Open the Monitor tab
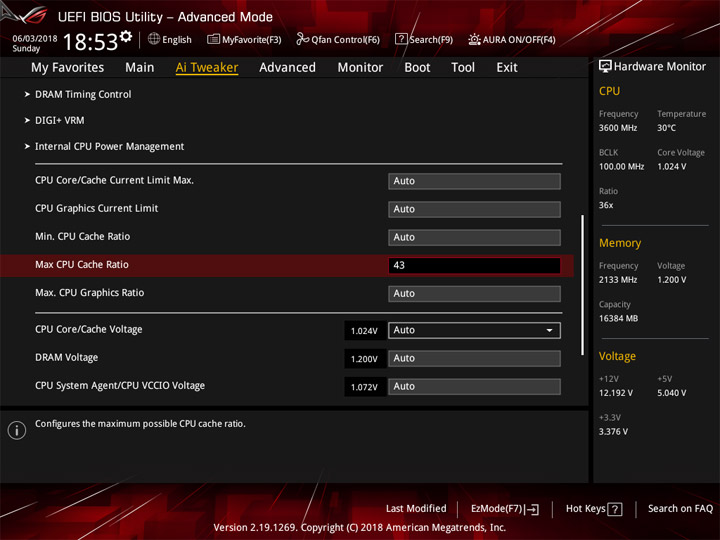Image resolution: width=720 pixels, height=540 pixels. click(x=360, y=68)
